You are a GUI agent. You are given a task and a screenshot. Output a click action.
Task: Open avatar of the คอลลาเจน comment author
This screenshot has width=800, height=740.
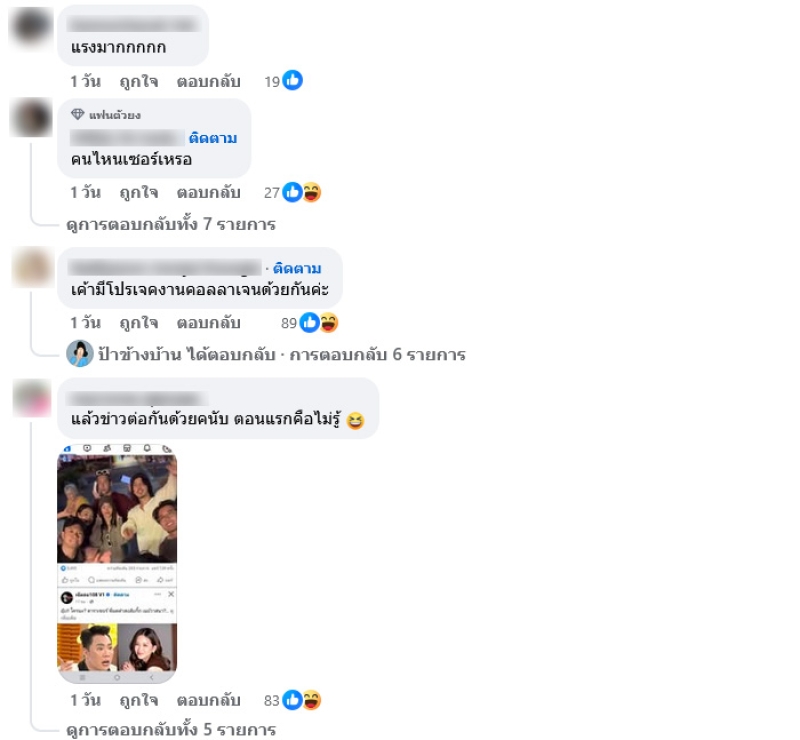(33, 267)
